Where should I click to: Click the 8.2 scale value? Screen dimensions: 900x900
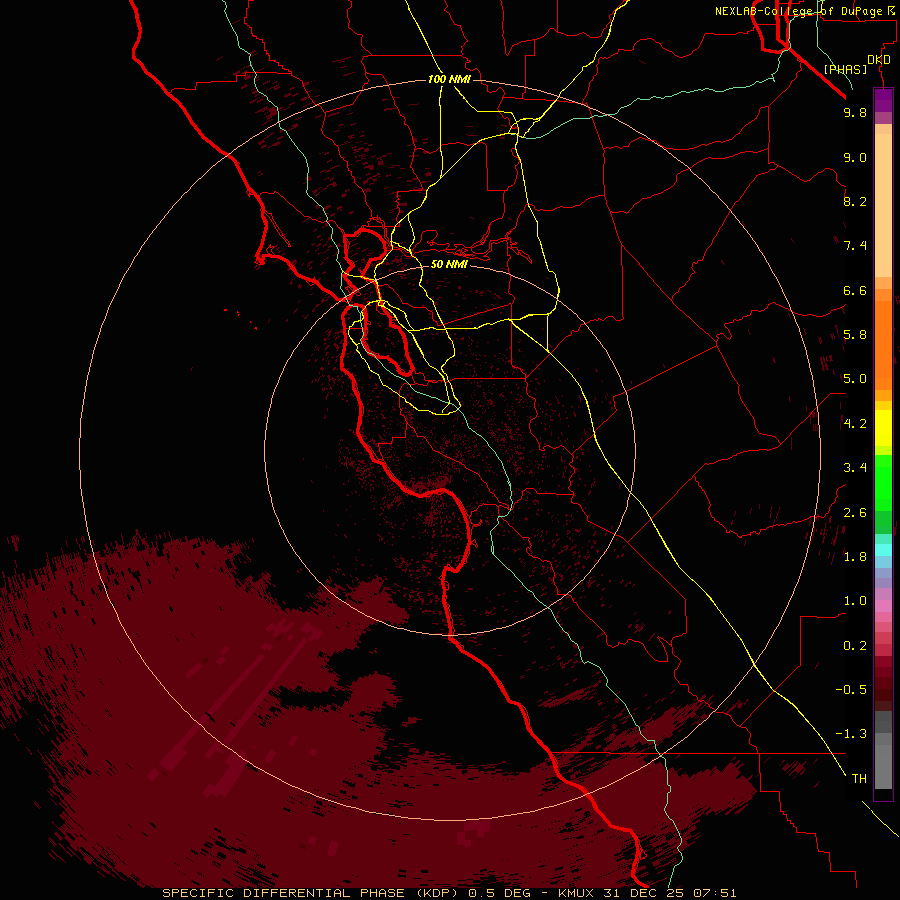(855, 201)
